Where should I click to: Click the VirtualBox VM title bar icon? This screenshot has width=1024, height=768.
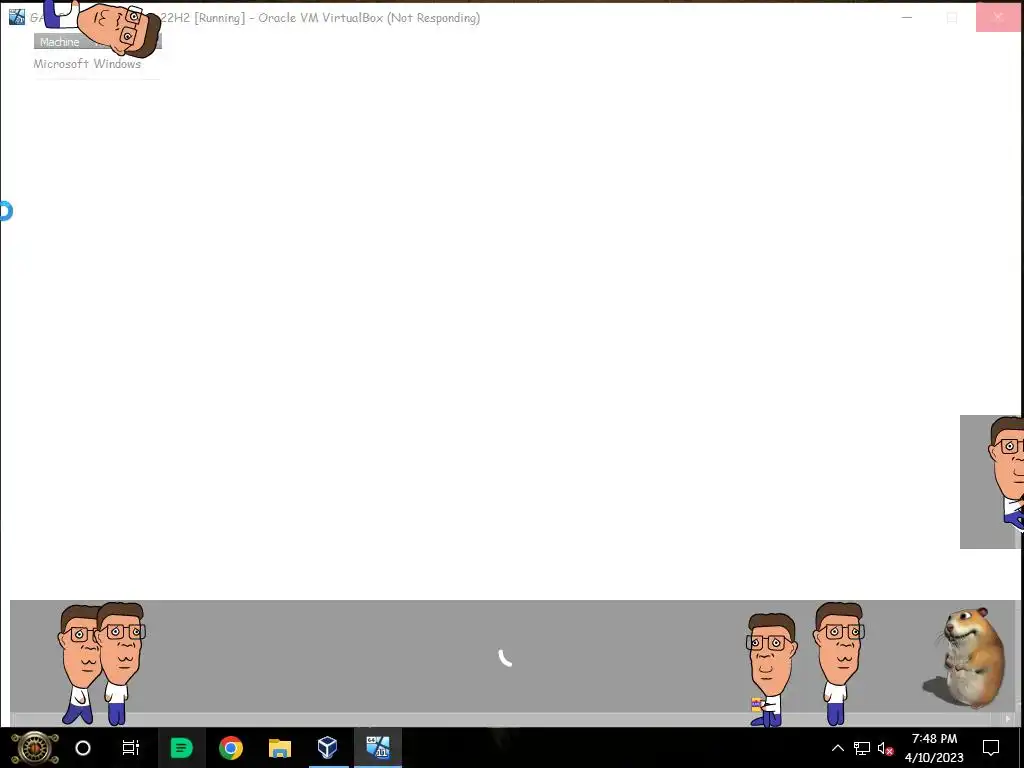pyautogui.click(x=16, y=18)
